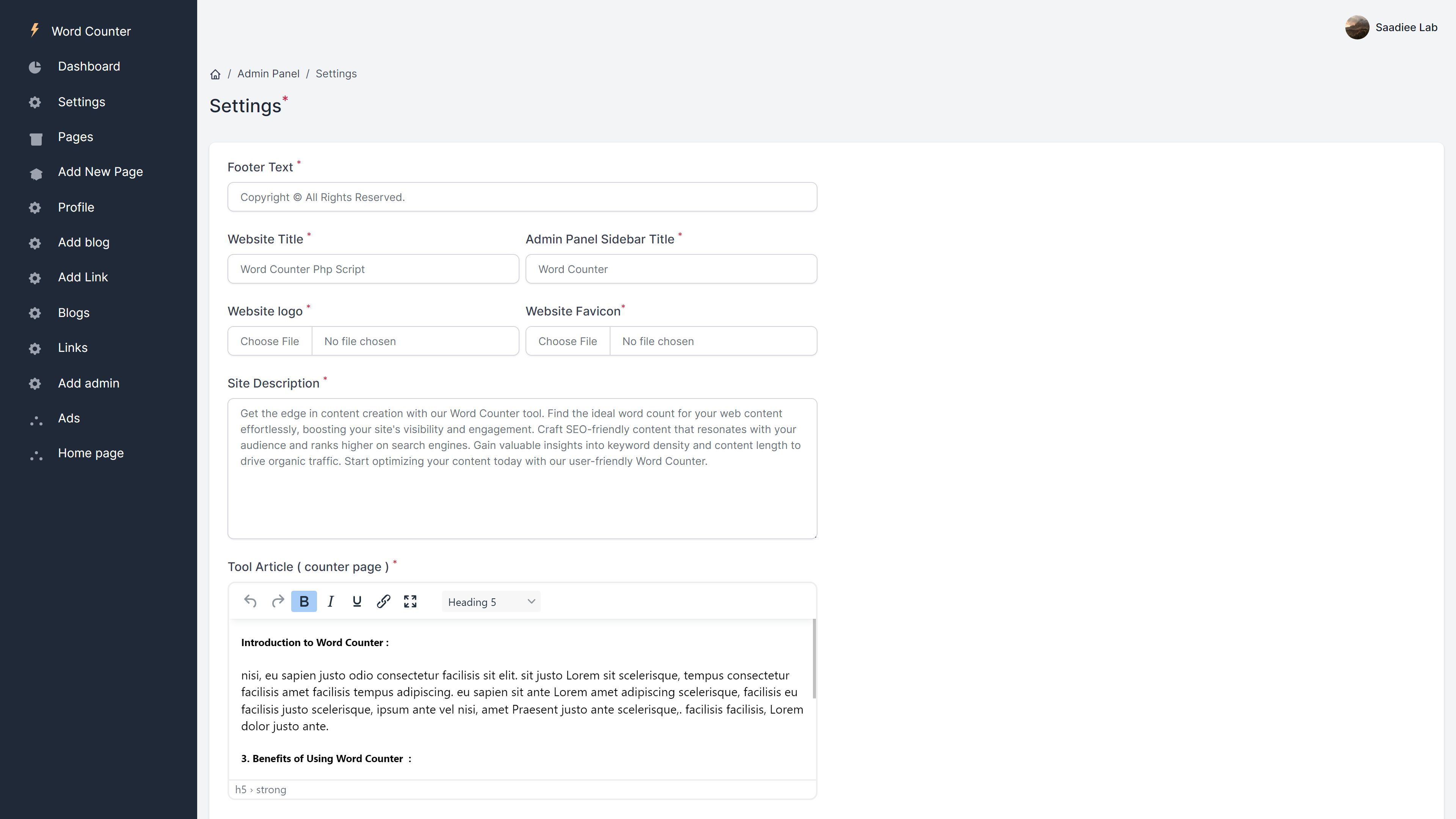Open editor fullscreen mode icon

click(410, 601)
